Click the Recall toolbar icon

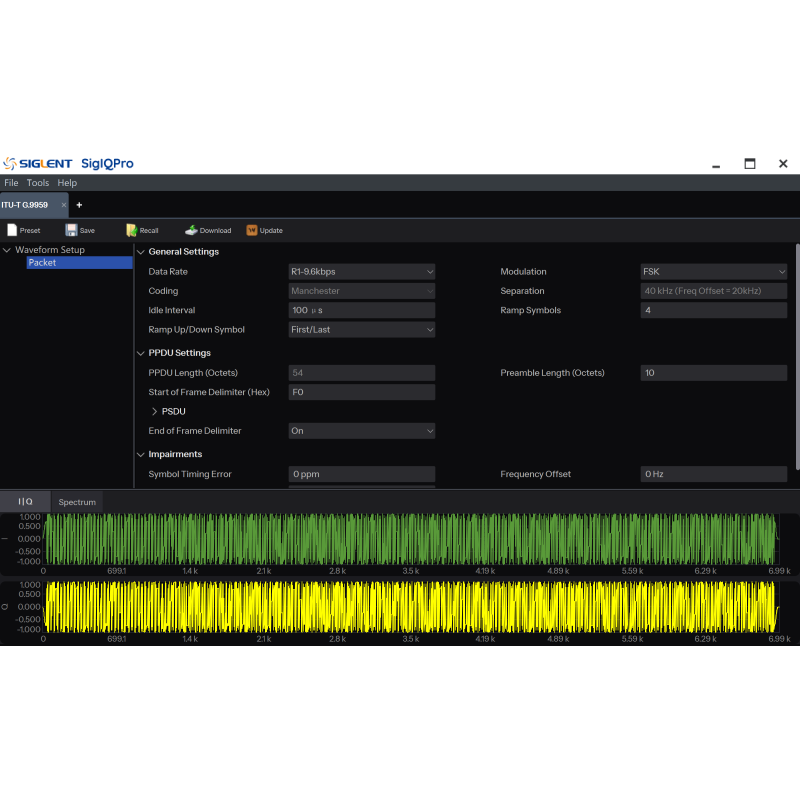coord(131,230)
